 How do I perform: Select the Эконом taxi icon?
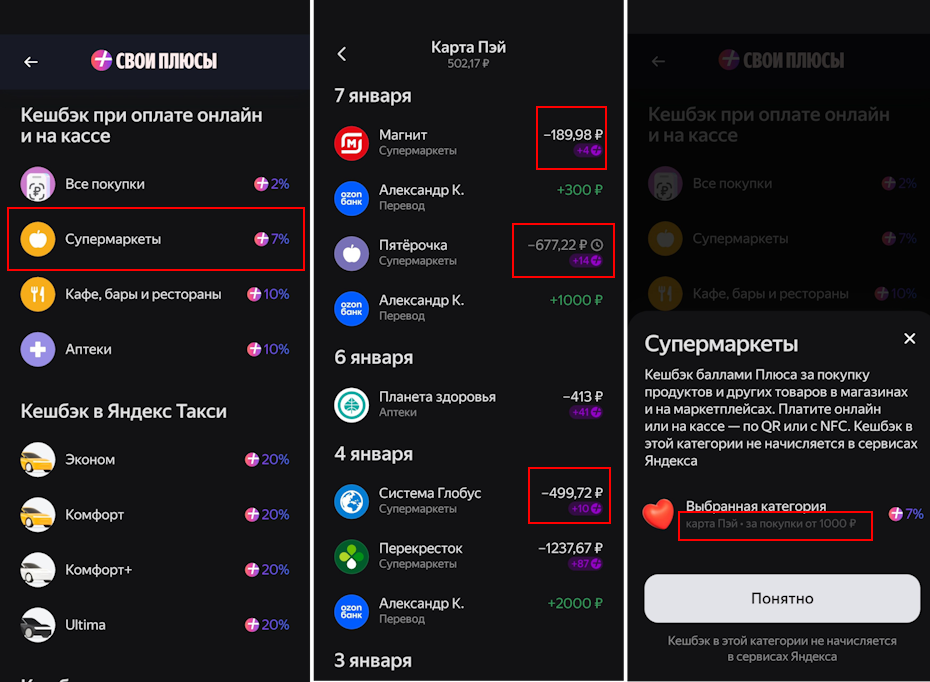[37, 459]
